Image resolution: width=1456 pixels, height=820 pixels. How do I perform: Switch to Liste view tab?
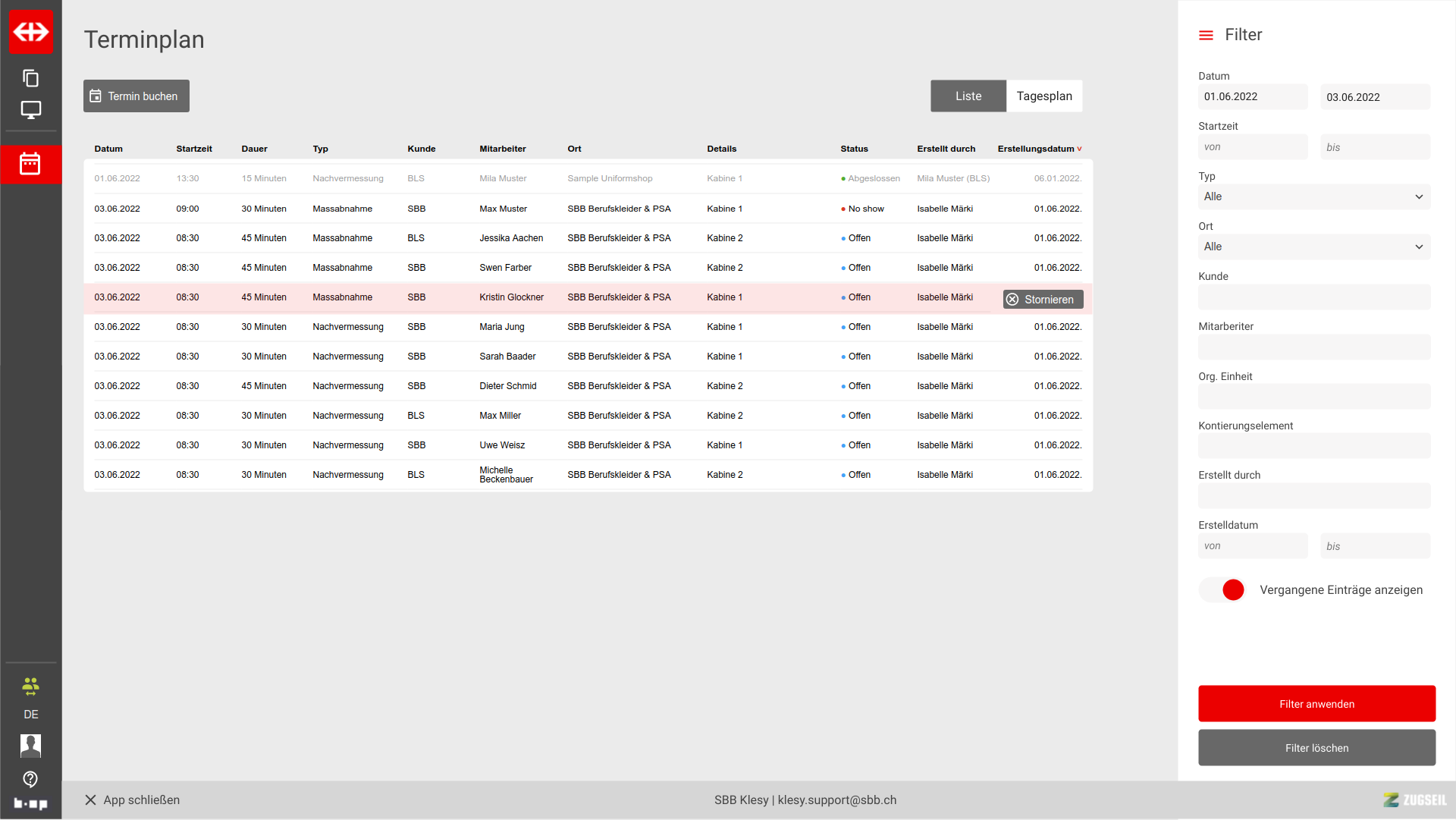click(968, 96)
